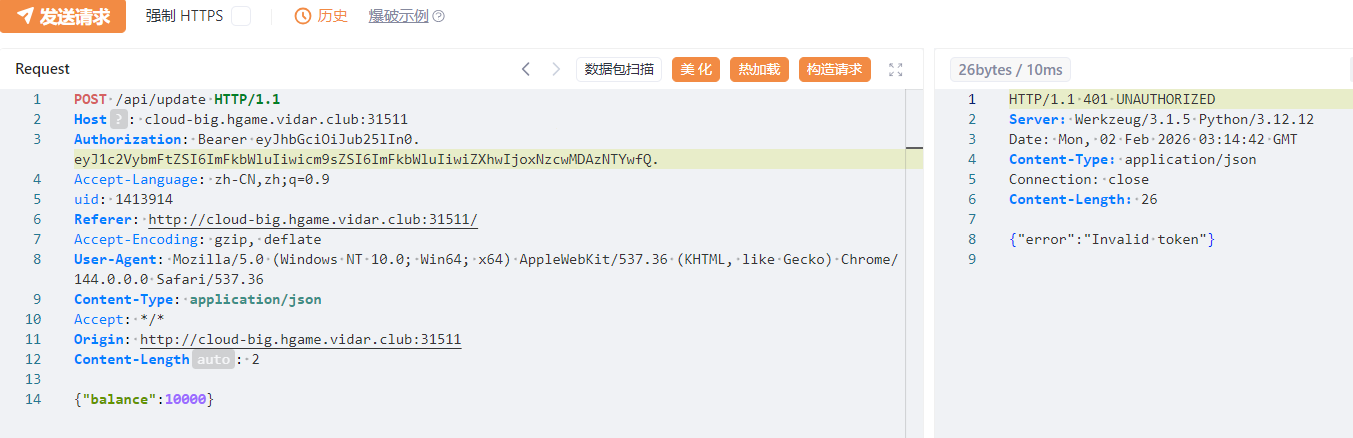
Task: Open the 历史 history clock icon
Action: click(x=303, y=16)
